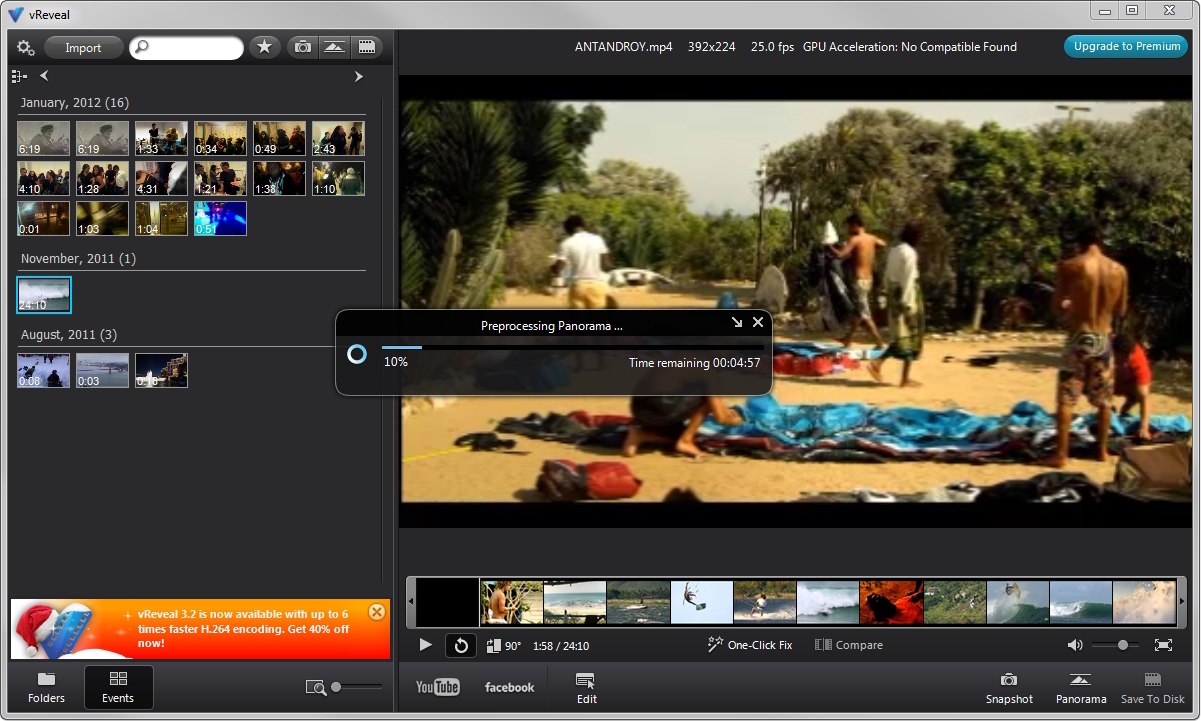Cancel the Preprocessing Panorama dialog with X

click(x=758, y=322)
